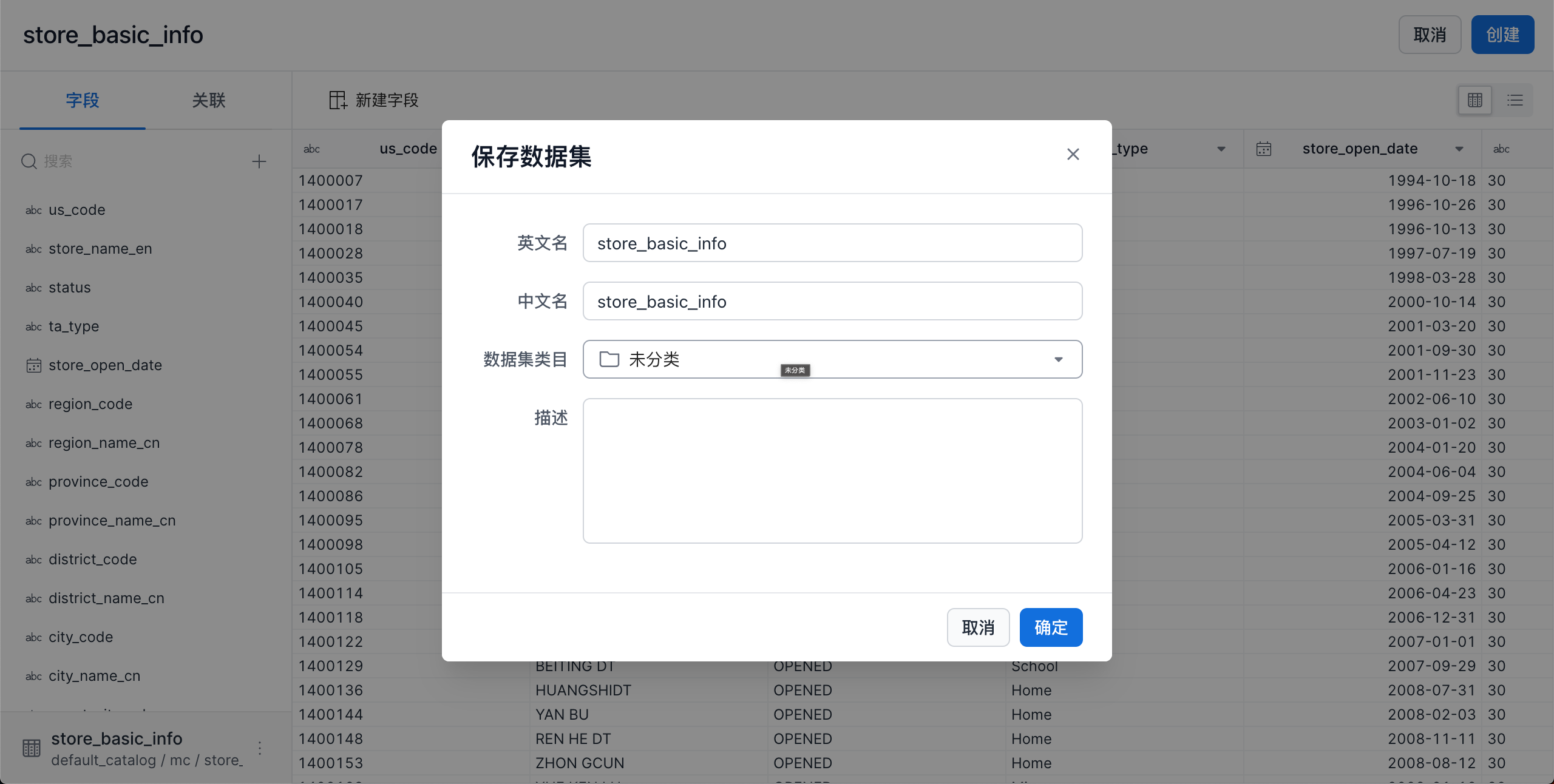Switch to the 字段 tab

click(x=83, y=100)
